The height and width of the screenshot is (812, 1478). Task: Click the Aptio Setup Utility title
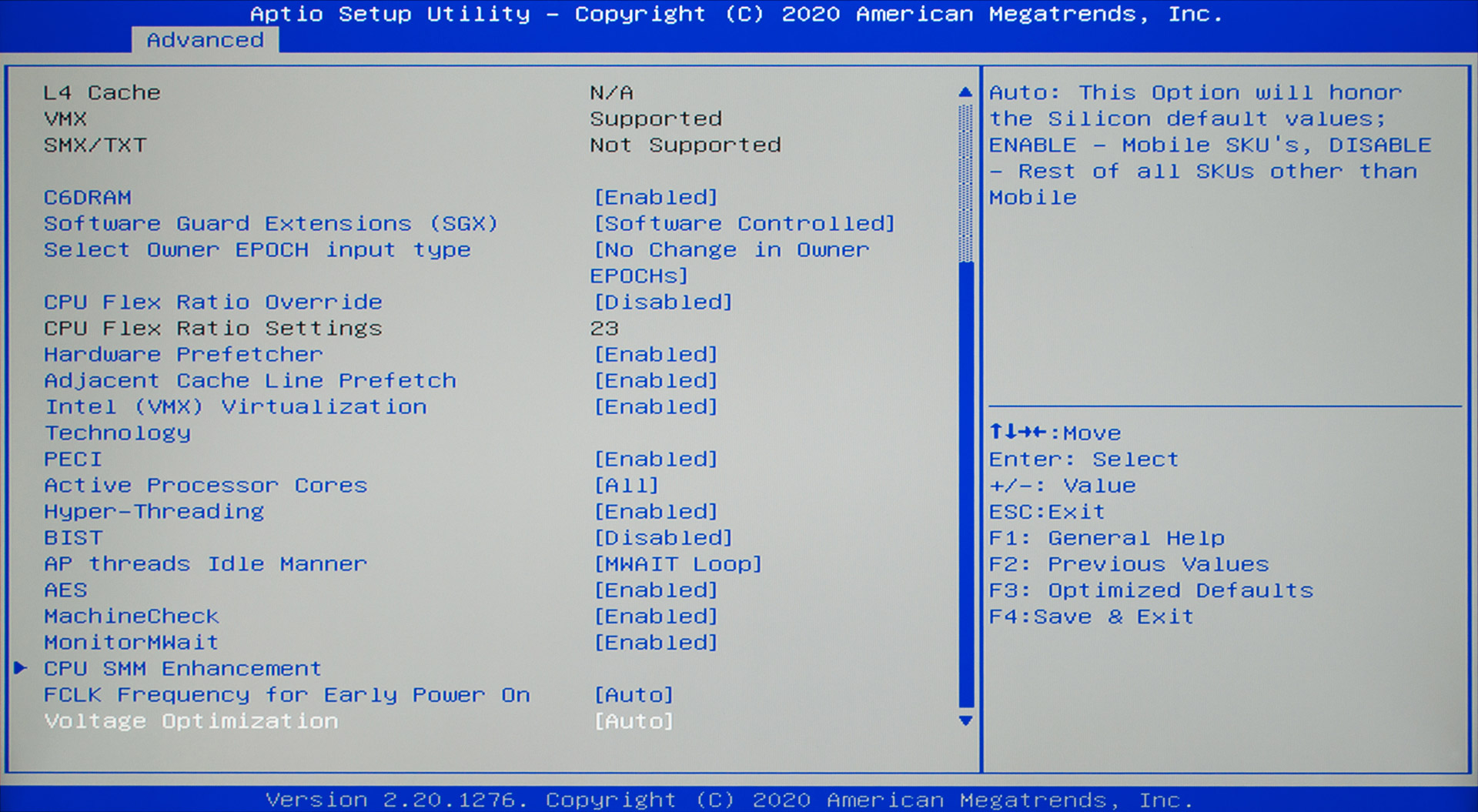pos(737,14)
